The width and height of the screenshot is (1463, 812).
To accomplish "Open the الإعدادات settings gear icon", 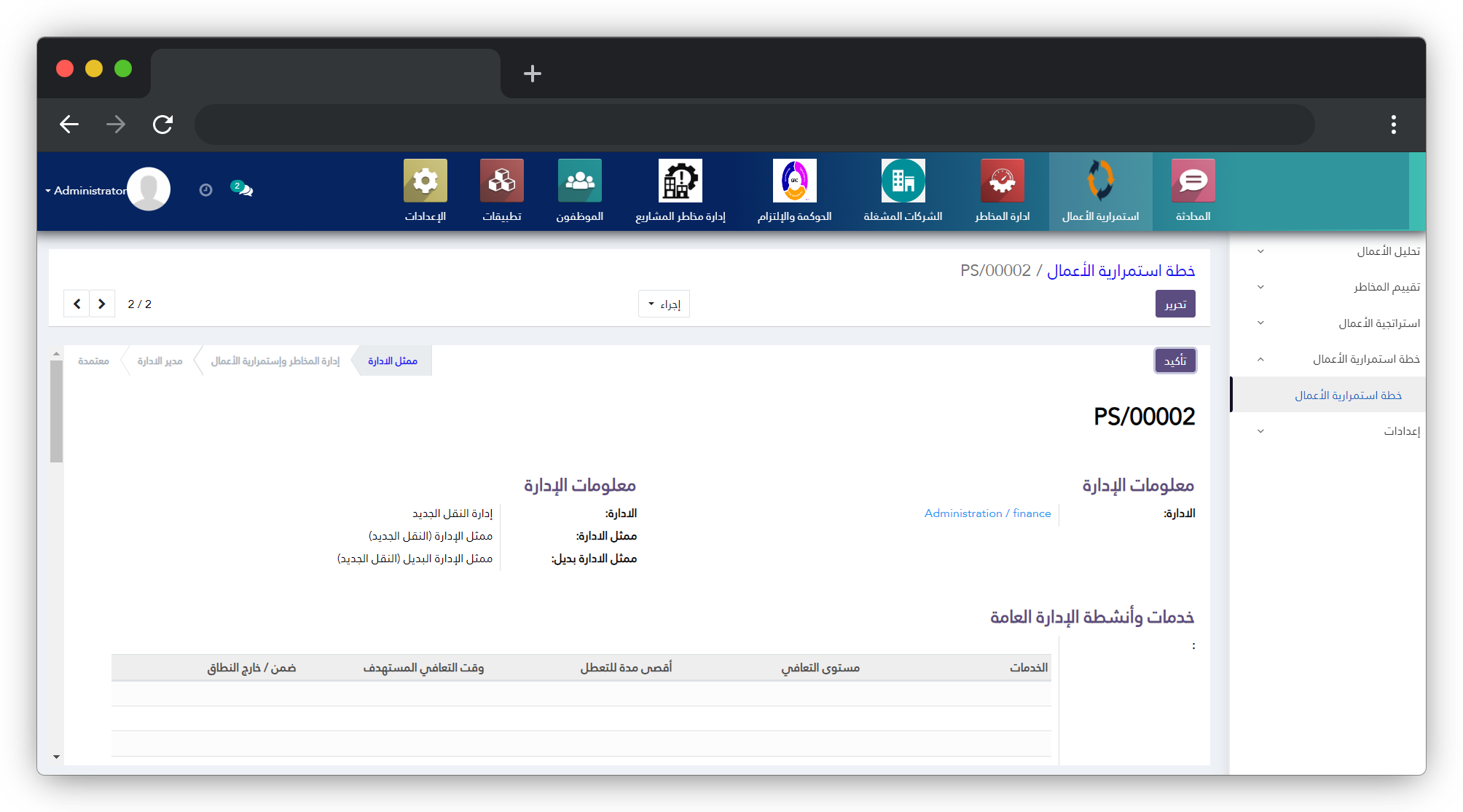I will click(425, 181).
